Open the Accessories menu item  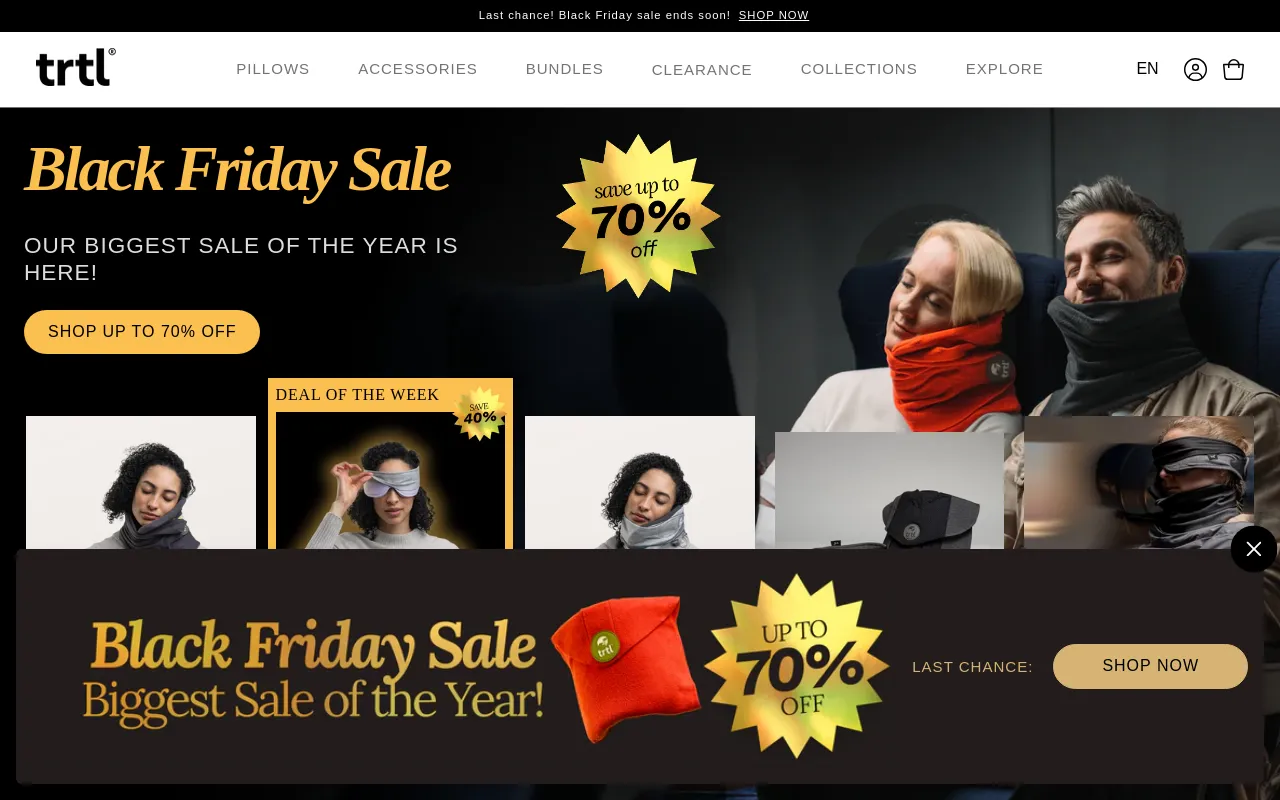[x=418, y=69]
